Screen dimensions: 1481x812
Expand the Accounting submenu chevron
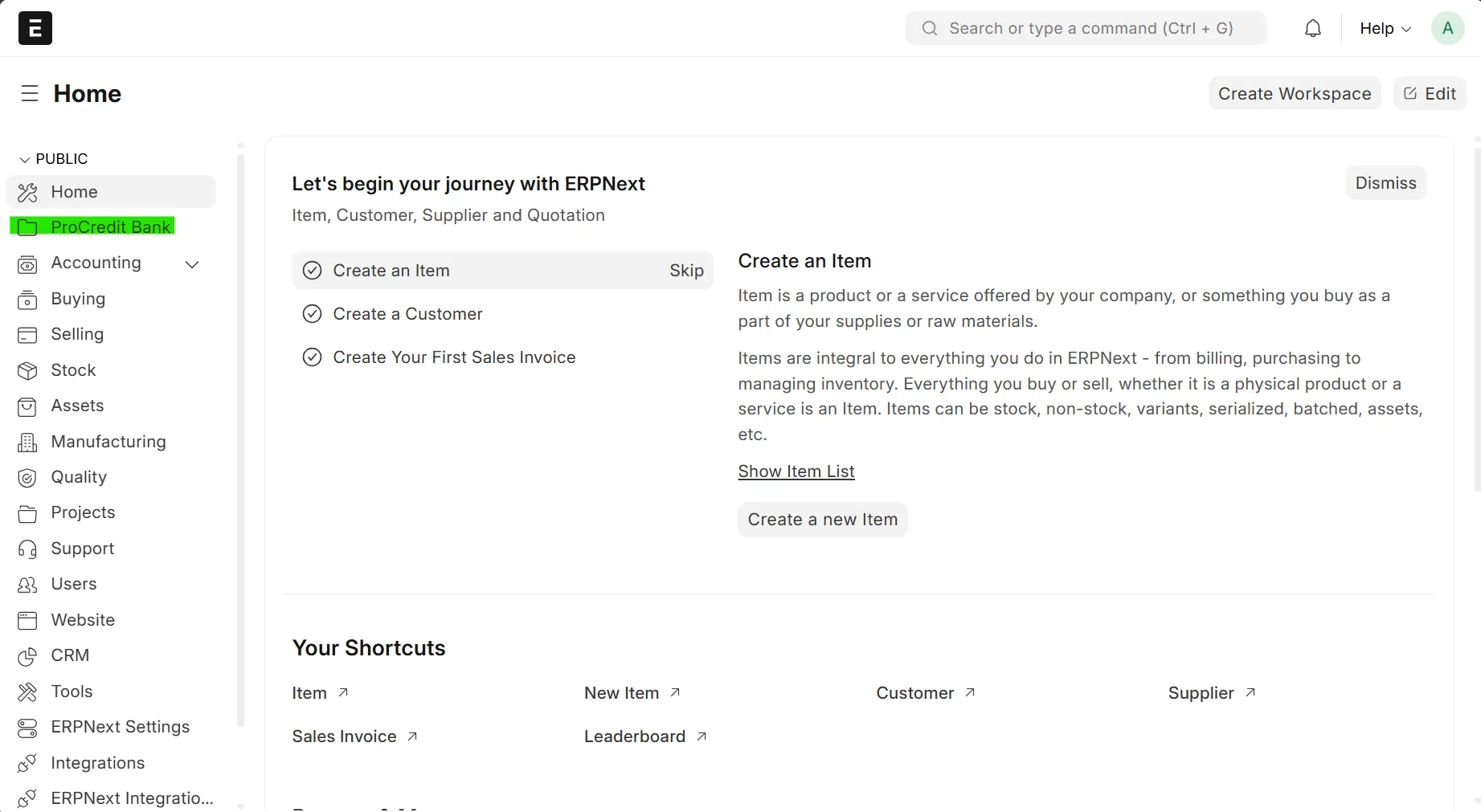click(192, 264)
